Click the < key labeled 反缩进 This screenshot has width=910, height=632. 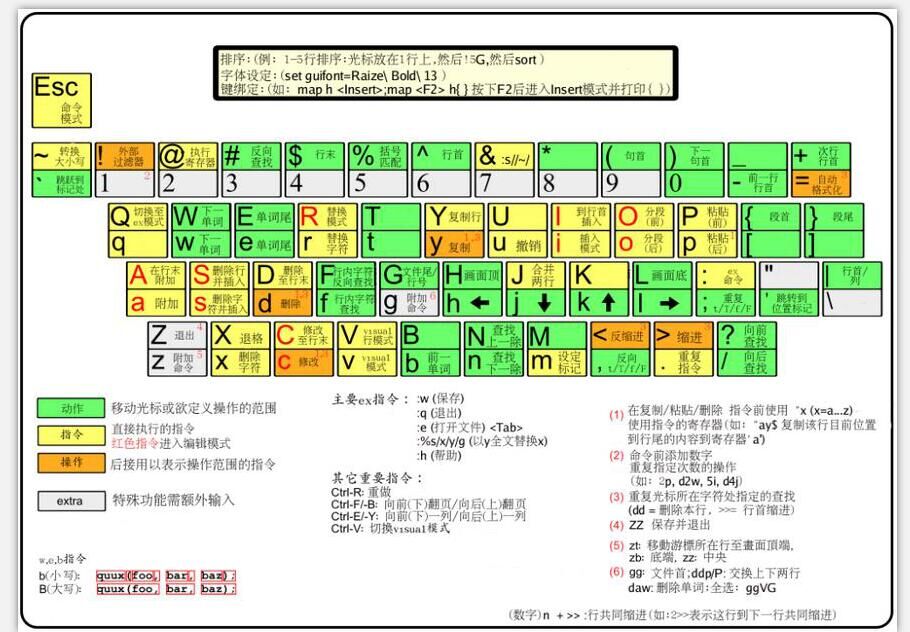pos(620,336)
